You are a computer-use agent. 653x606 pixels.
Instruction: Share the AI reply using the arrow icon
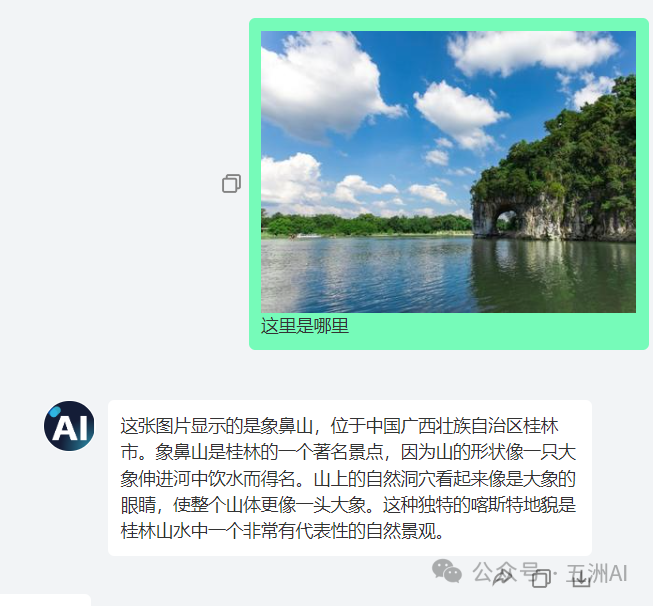(503, 577)
